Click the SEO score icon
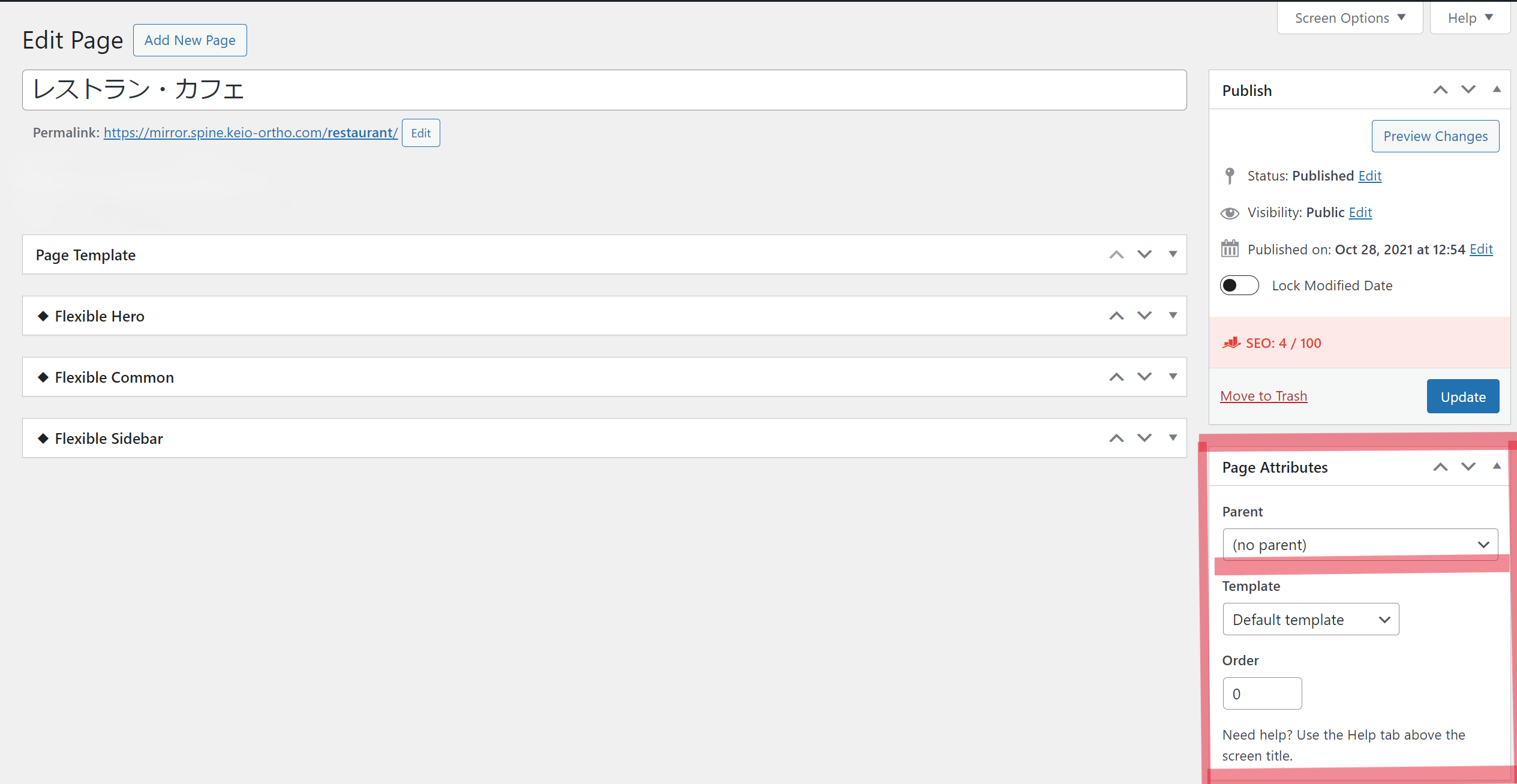The image size is (1517, 784). pos(1231,343)
